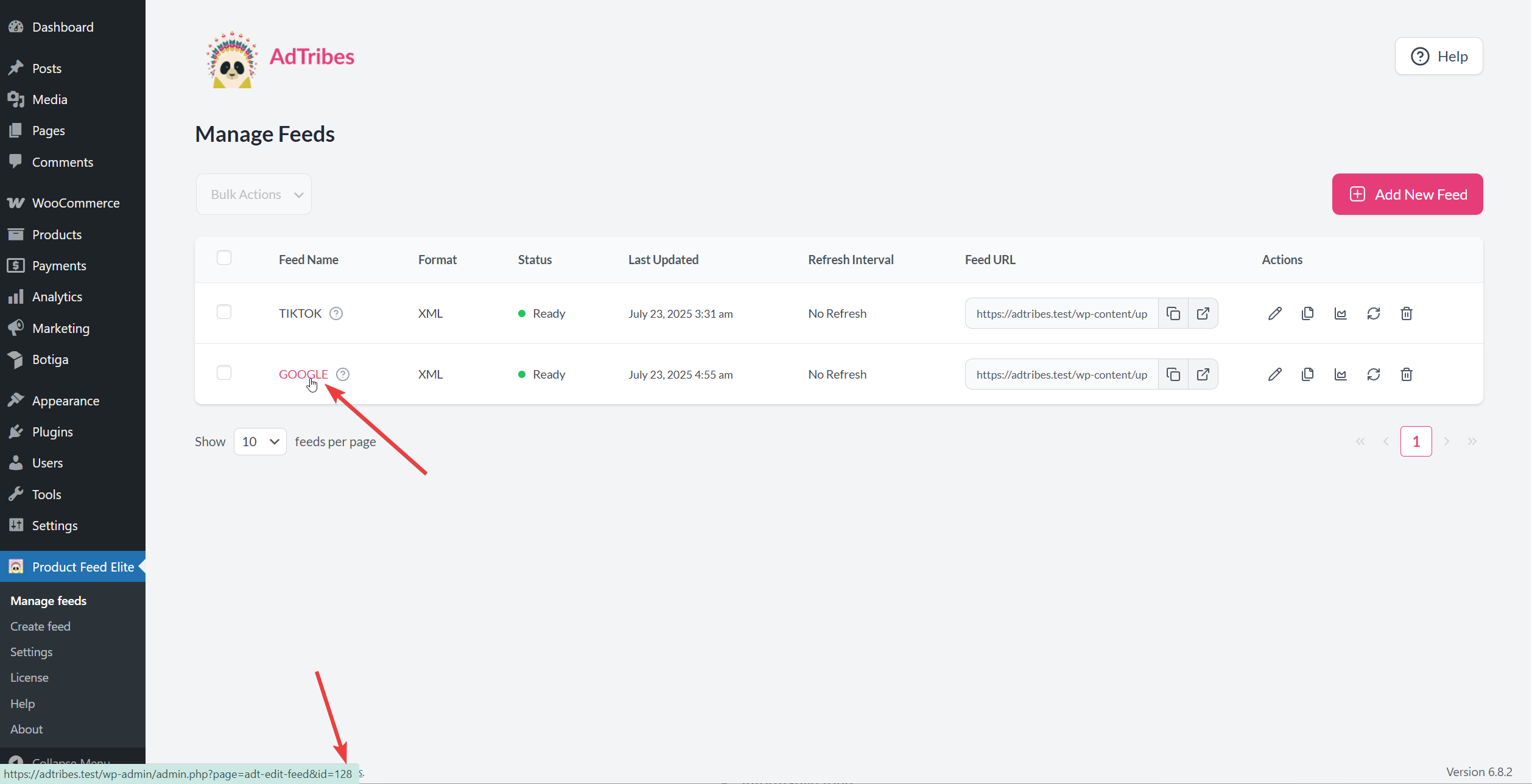Edit the TIKTOK feed with pencil icon

point(1274,313)
